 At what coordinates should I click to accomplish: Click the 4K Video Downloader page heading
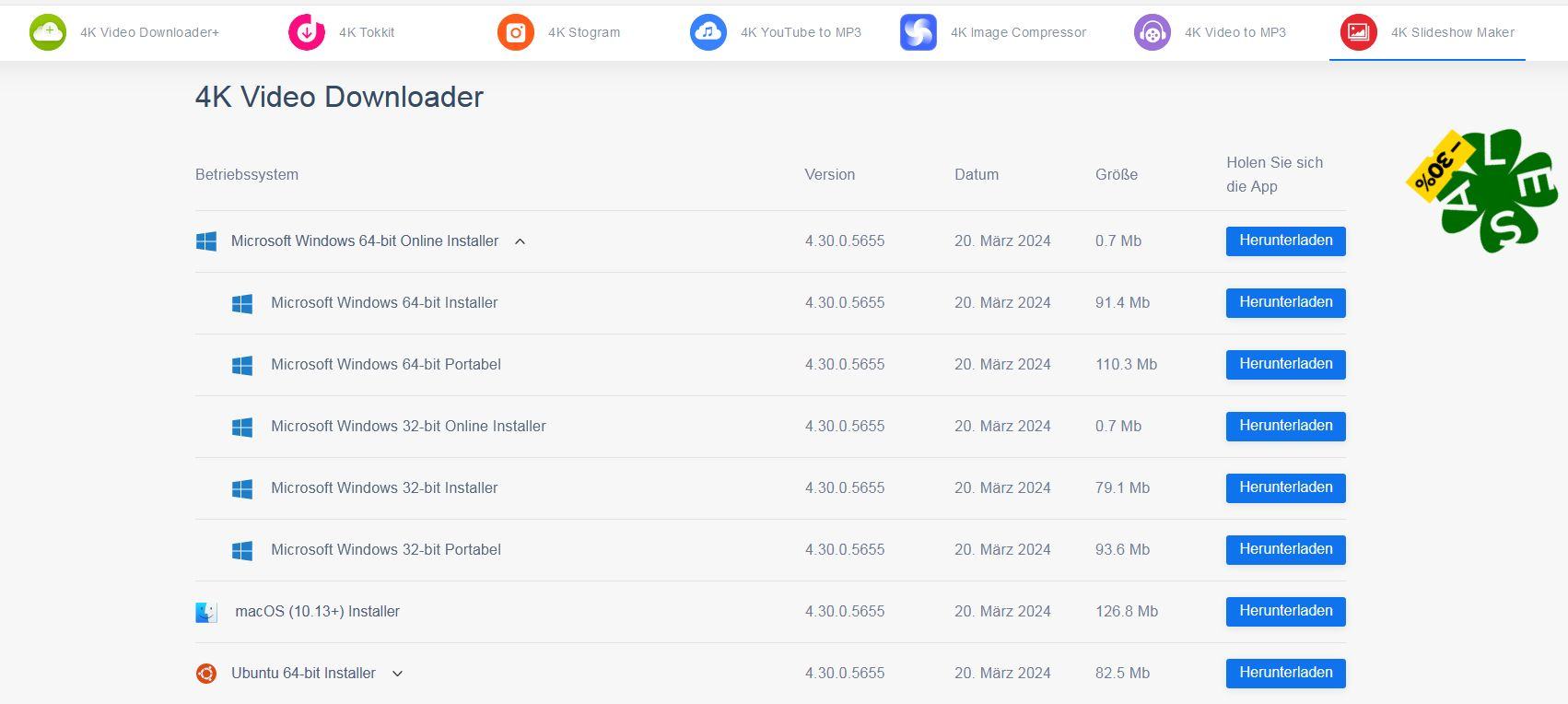click(339, 97)
